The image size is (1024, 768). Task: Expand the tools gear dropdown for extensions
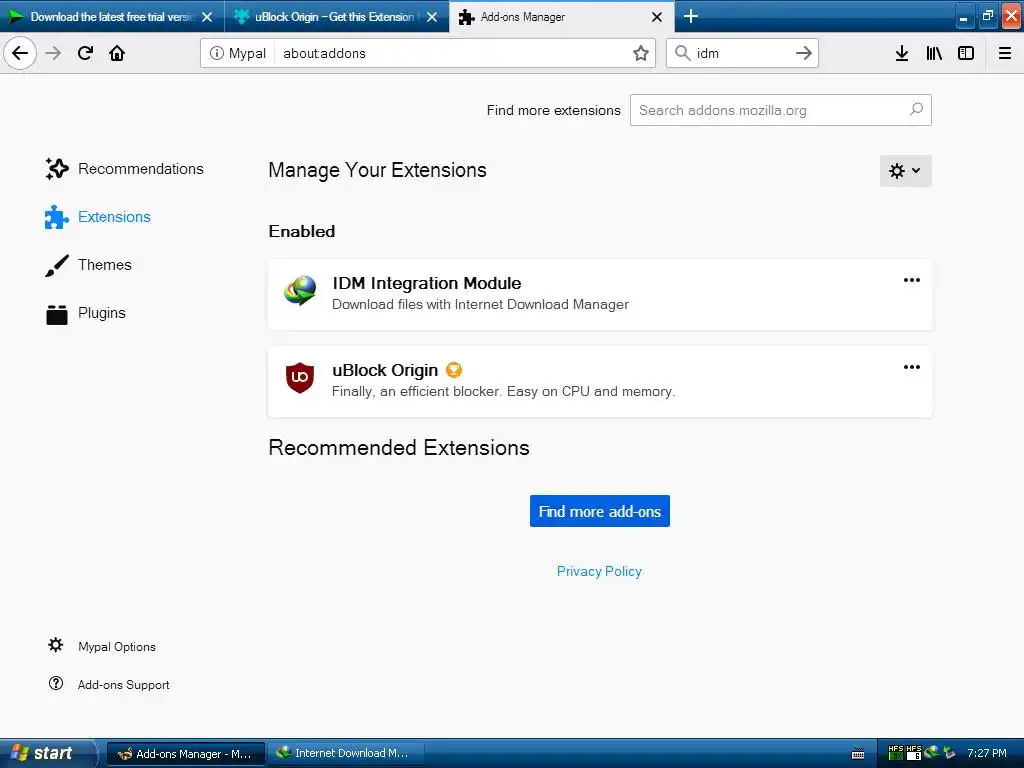coord(905,171)
